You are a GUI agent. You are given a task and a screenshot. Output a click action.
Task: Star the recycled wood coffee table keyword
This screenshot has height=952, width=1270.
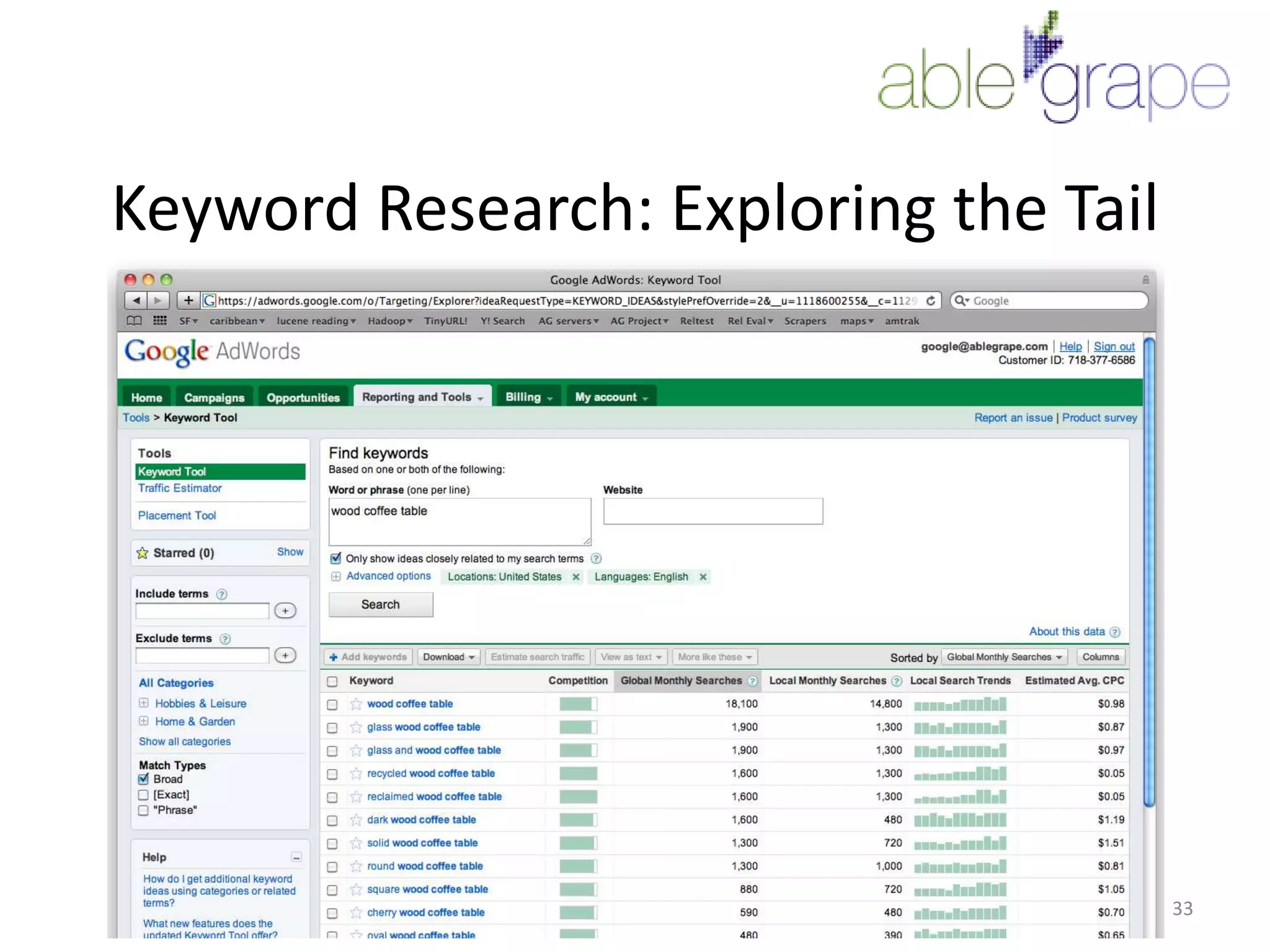[x=356, y=773]
